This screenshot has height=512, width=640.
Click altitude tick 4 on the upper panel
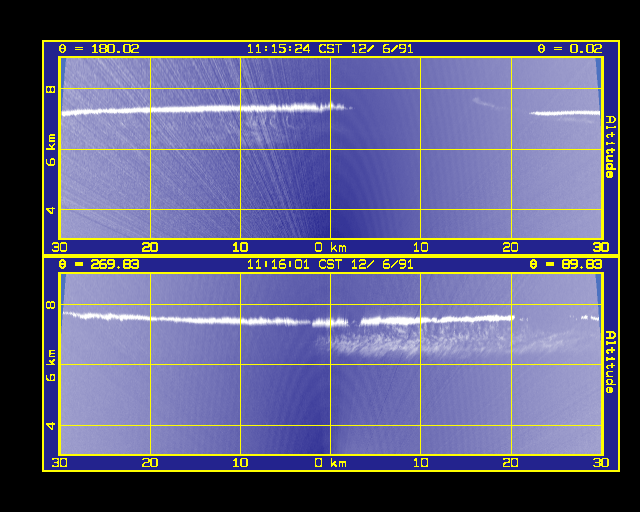(x=51, y=210)
